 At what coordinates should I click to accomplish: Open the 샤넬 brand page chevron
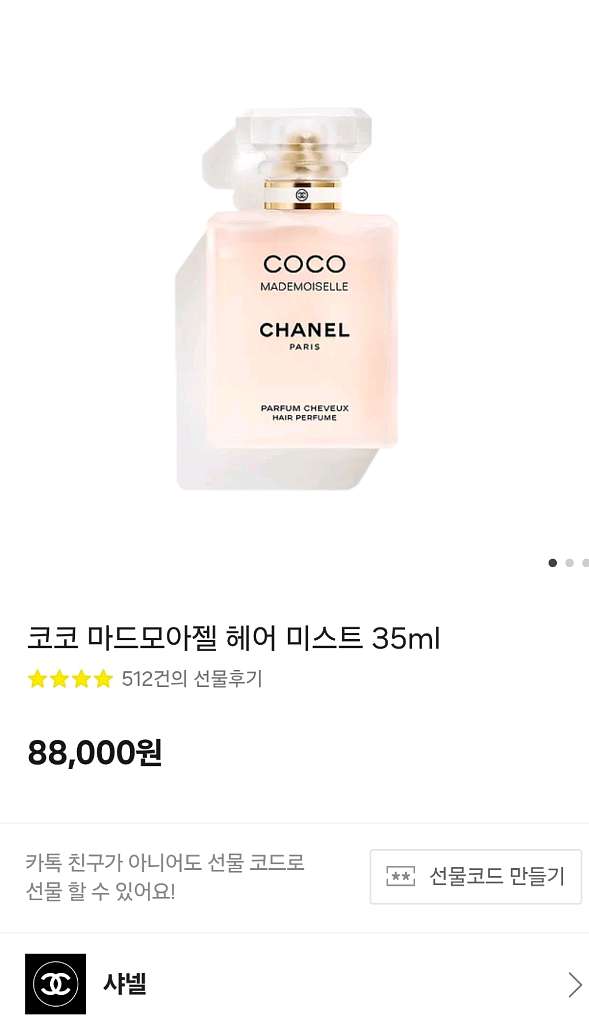pos(575,984)
